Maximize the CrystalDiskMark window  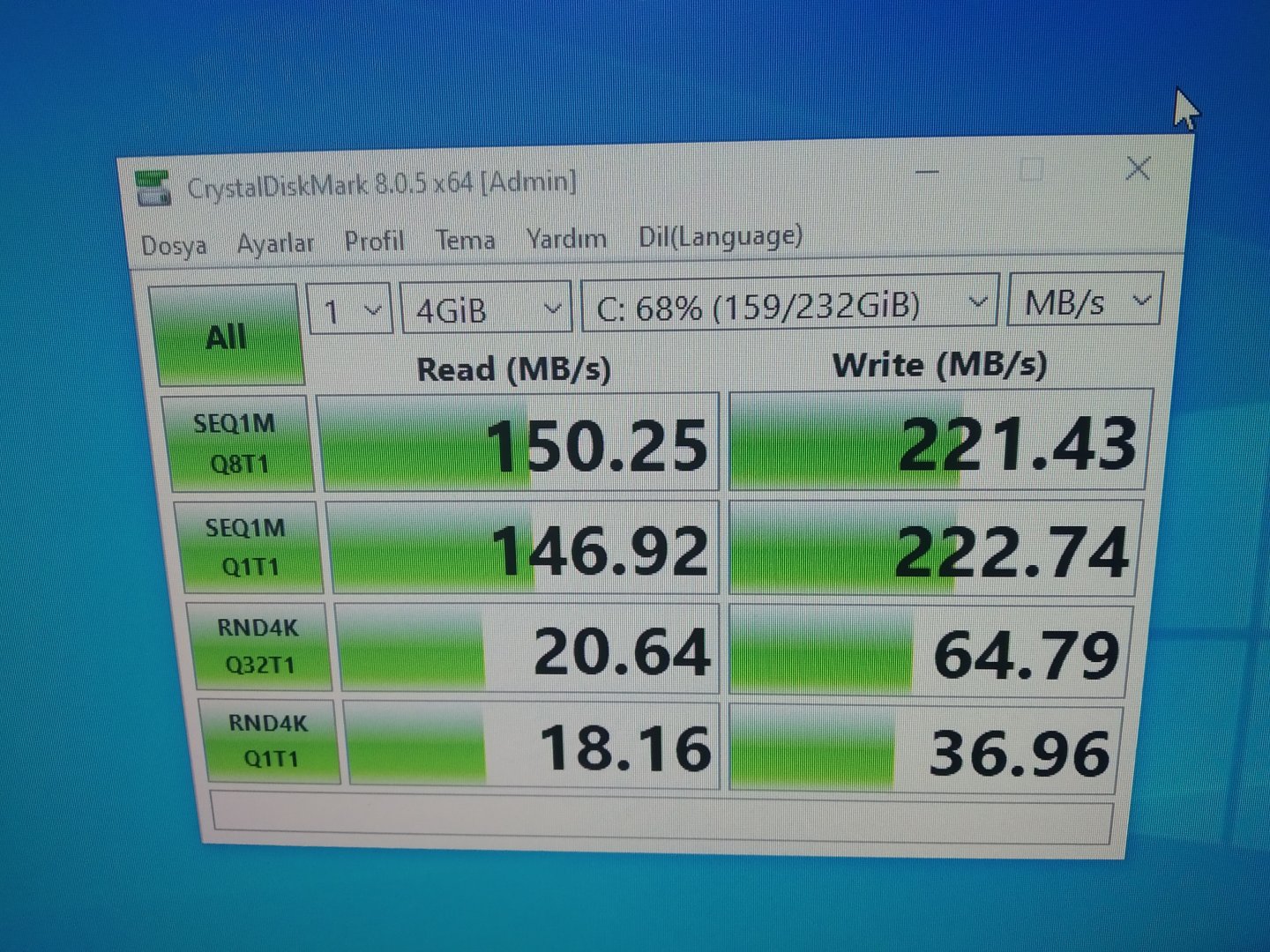pyautogui.click(x=1031, y=169)
